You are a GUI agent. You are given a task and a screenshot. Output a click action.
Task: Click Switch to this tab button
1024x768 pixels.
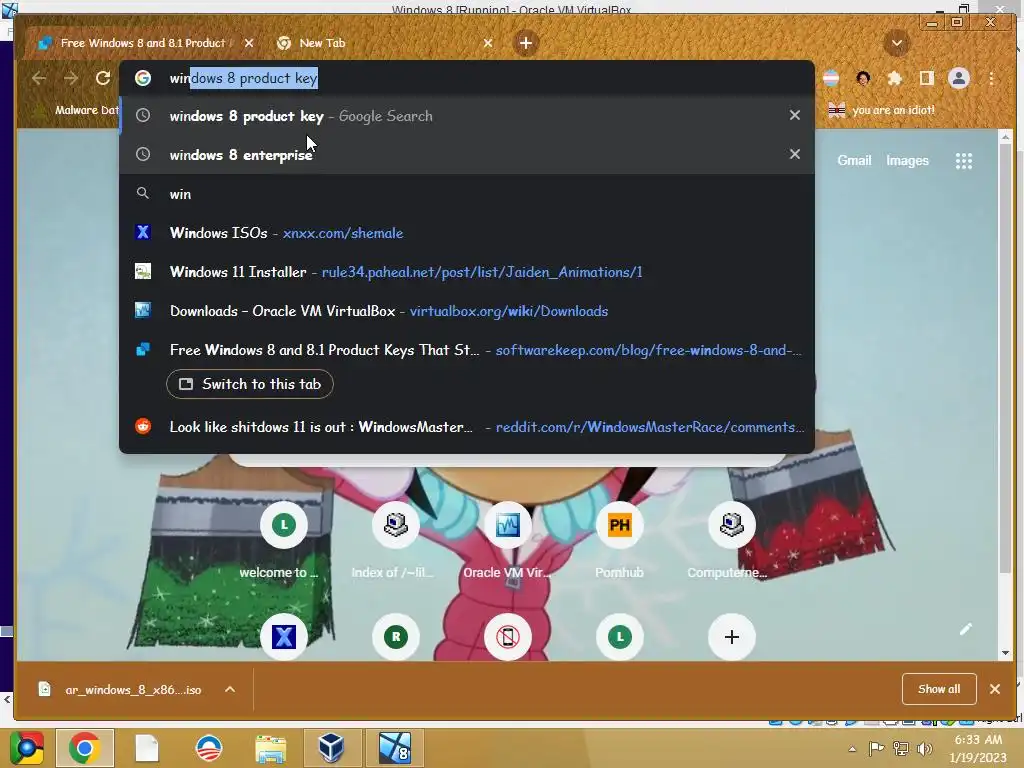(x=250, y=384)
